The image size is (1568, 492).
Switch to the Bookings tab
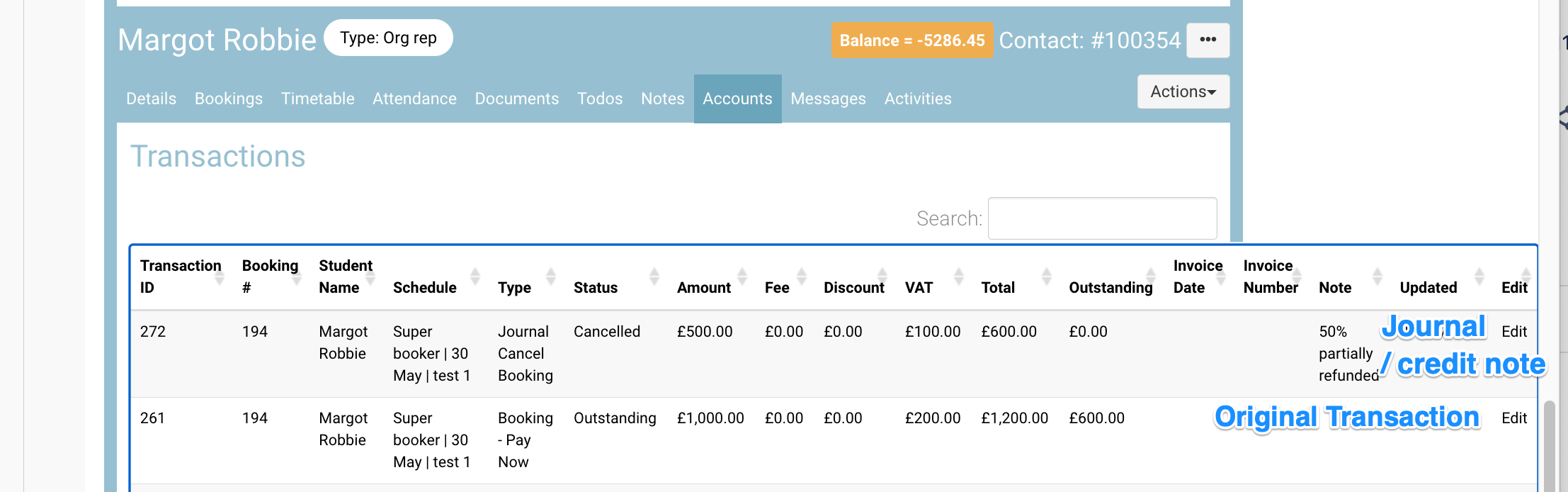[x=228, y=99]
